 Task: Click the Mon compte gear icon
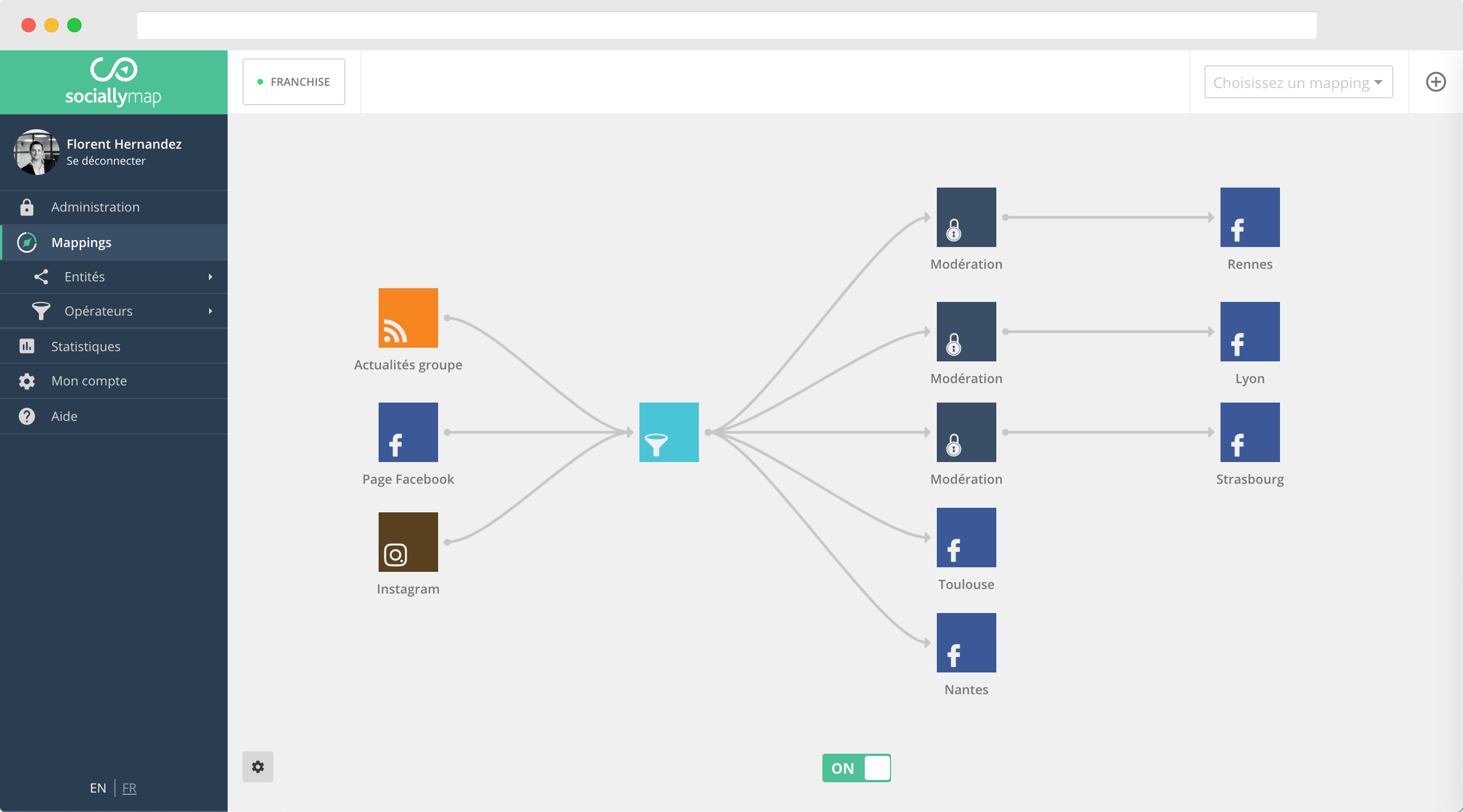click(27, 381)
